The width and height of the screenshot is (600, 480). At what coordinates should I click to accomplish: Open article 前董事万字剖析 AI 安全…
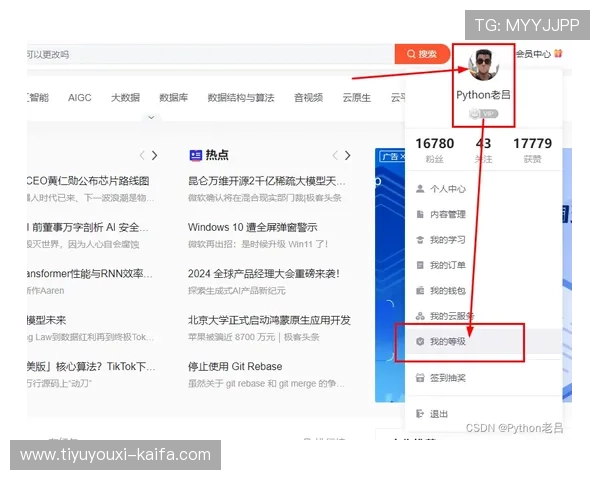pos(88,227)
